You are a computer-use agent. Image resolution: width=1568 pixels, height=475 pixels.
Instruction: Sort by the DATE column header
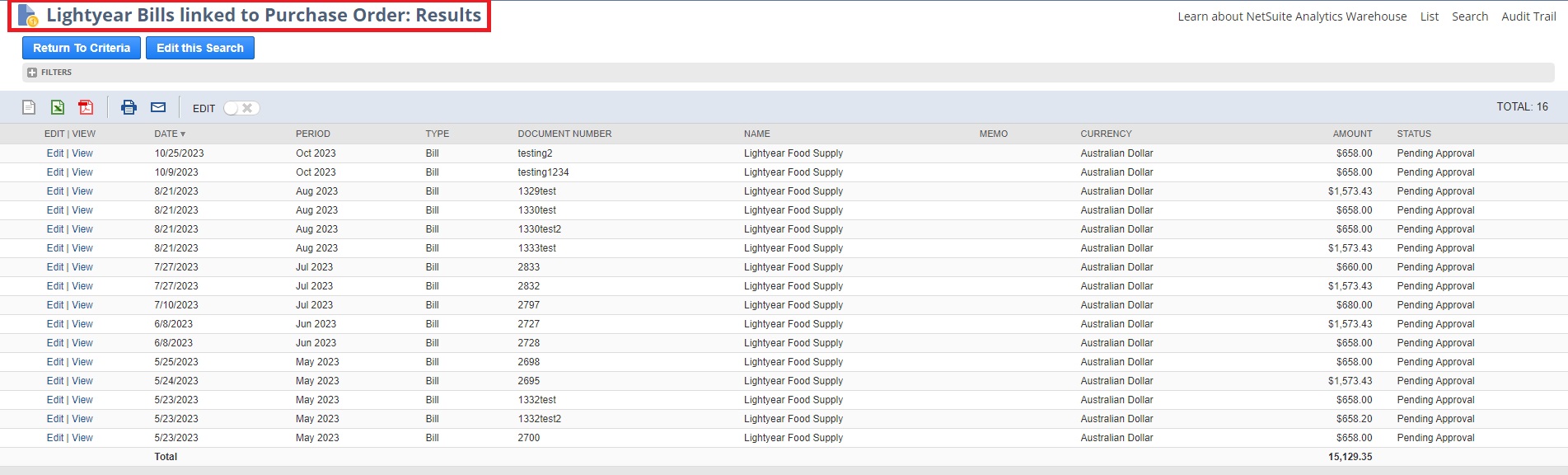[x=170, y=134]
